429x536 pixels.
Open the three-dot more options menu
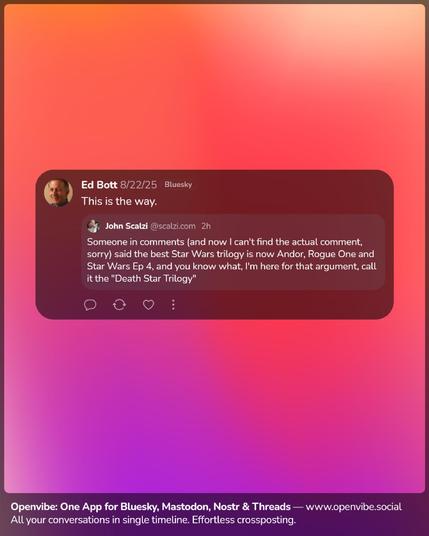[x=173, y=305]
